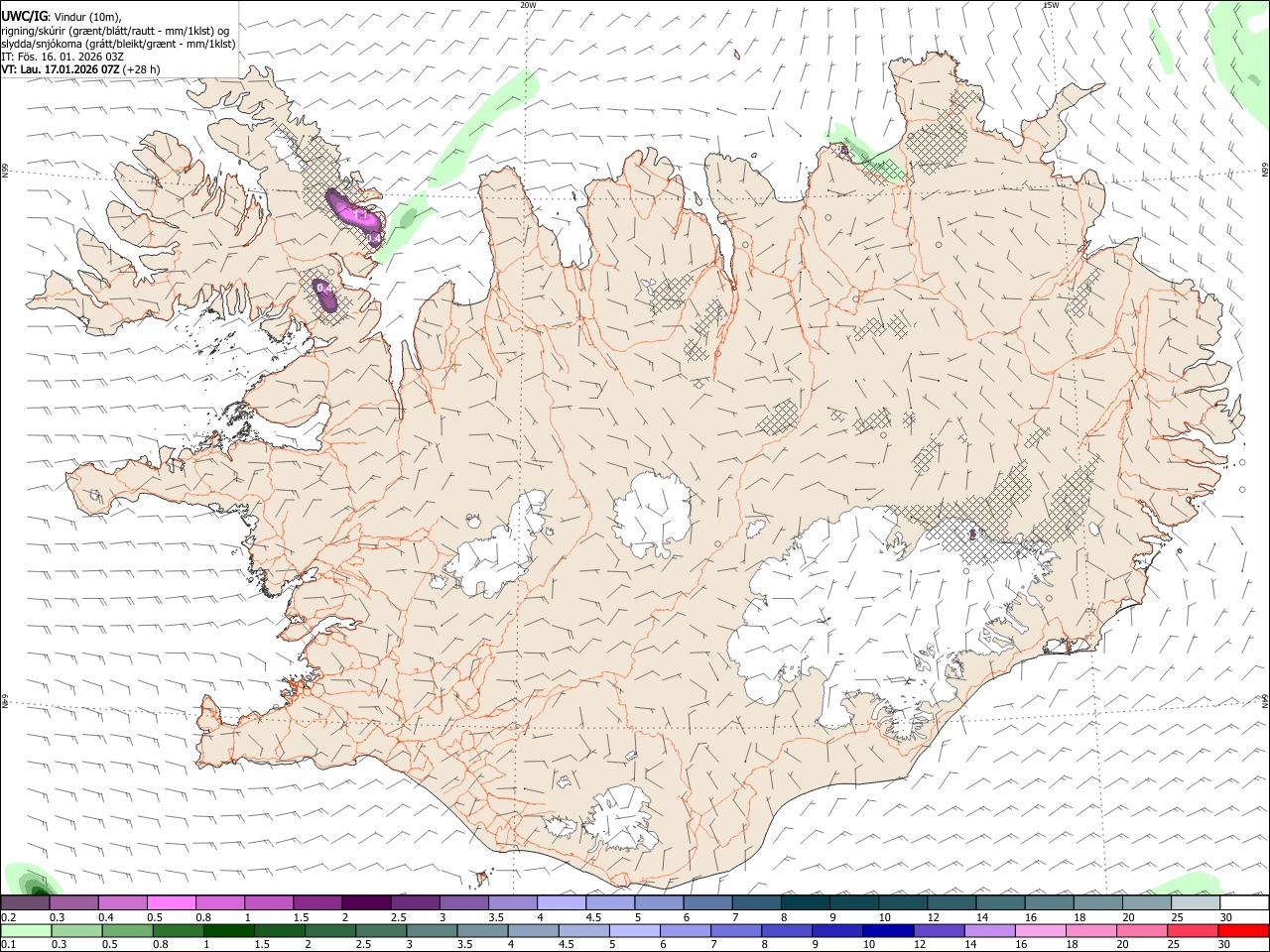Click the grey-green rain-scale swatch labeled 3
This screenshot has width=1270, height=952.
pos(432,931)
